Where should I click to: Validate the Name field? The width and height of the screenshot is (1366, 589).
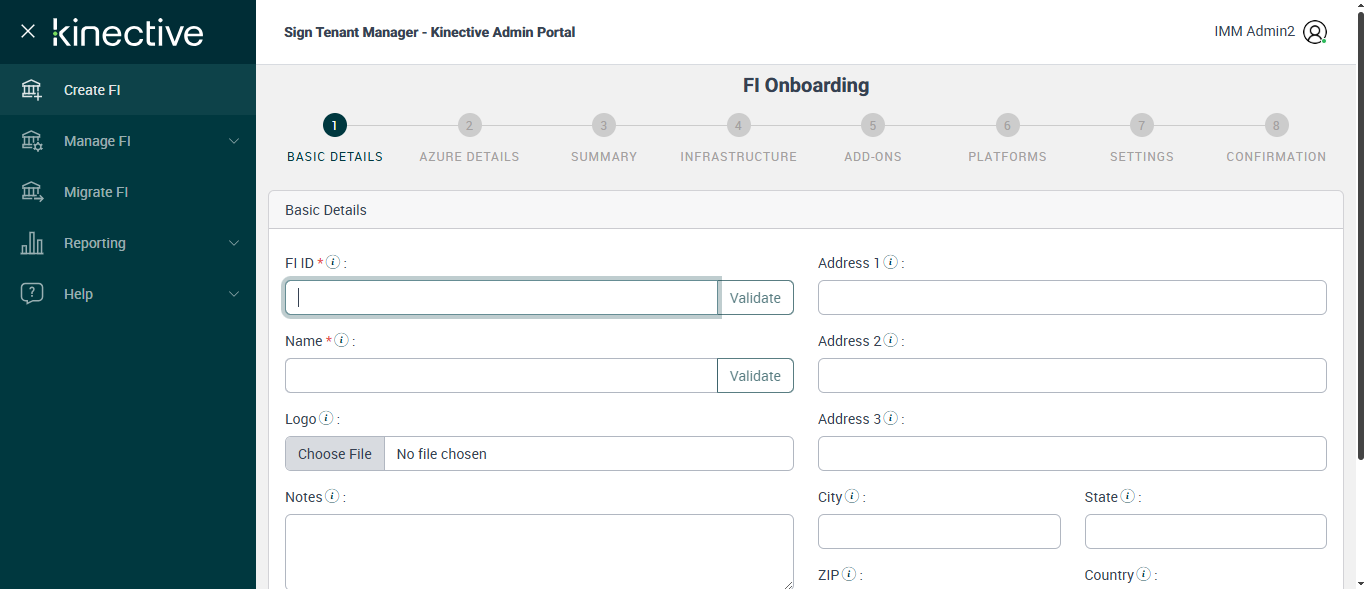(755, 376)
